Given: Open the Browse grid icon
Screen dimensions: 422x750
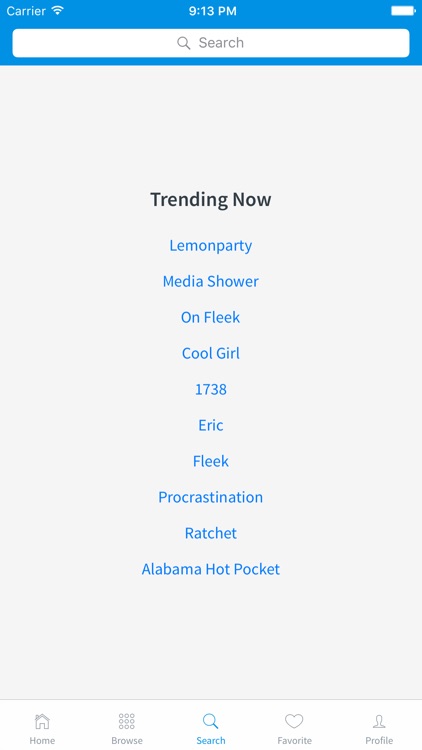Looking at the screenshot, I should pos(127,721).
